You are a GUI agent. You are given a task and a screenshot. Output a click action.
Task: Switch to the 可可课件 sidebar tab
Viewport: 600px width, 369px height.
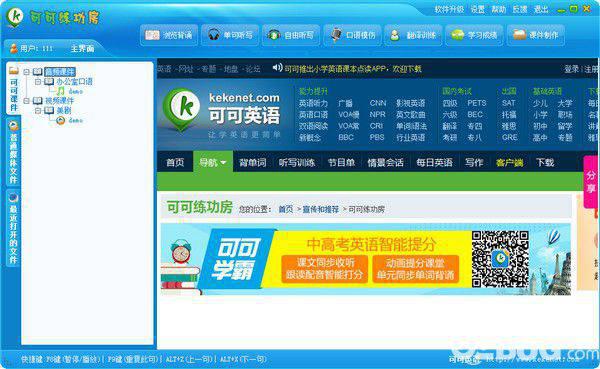click(x=14, y=89)
